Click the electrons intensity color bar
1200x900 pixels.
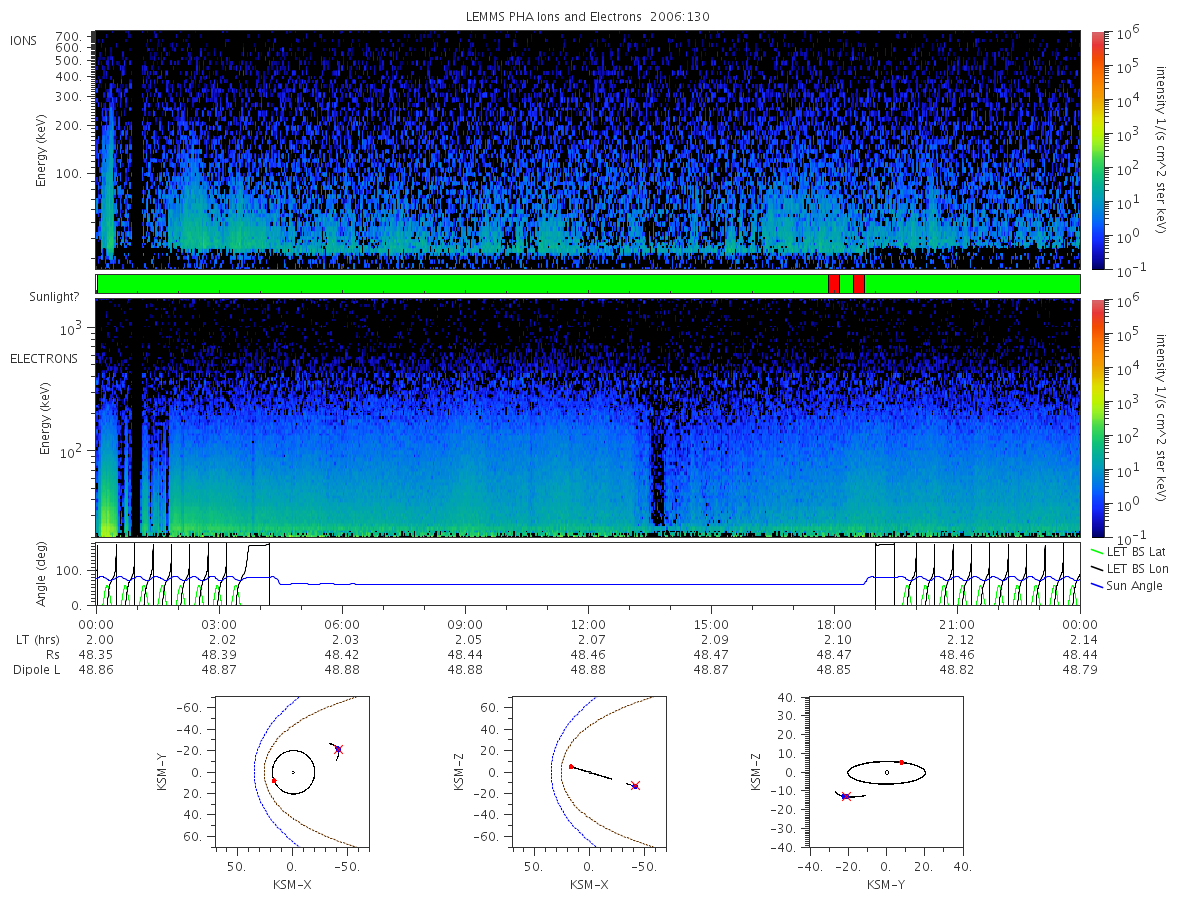[x=1097, y=418]
